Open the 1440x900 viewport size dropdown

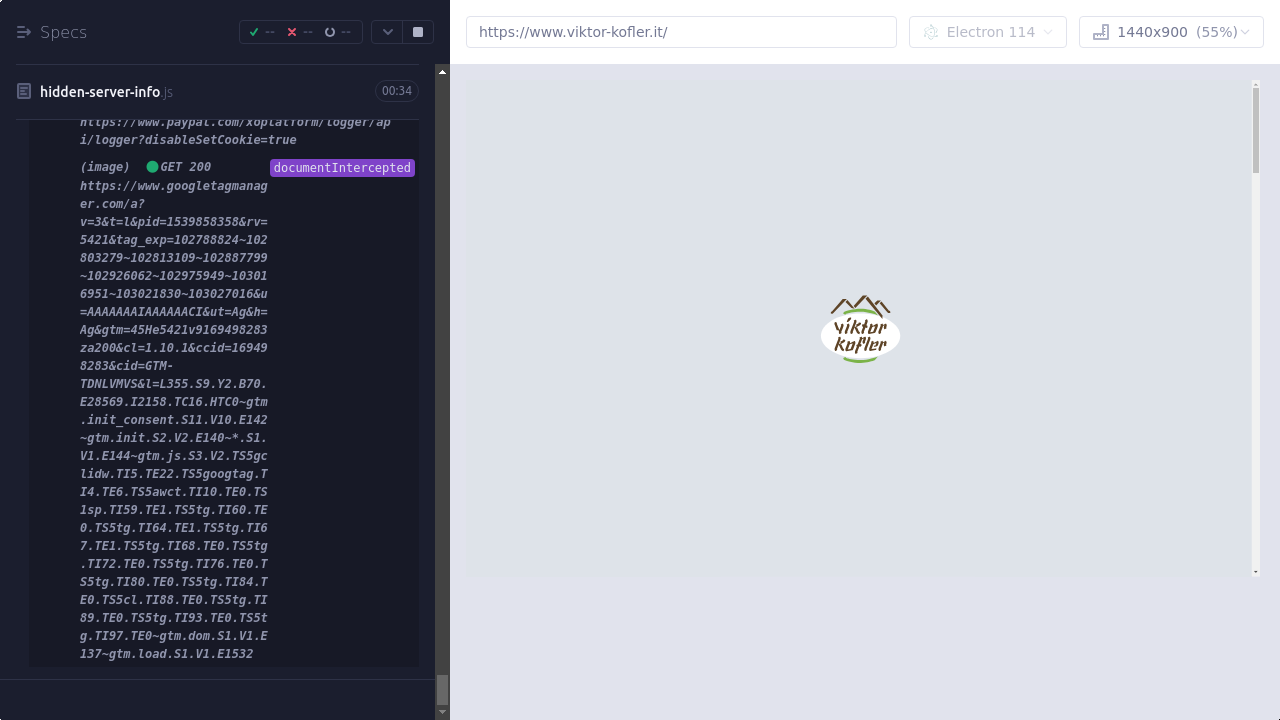pyautogui.click(x=1171, y=32)
